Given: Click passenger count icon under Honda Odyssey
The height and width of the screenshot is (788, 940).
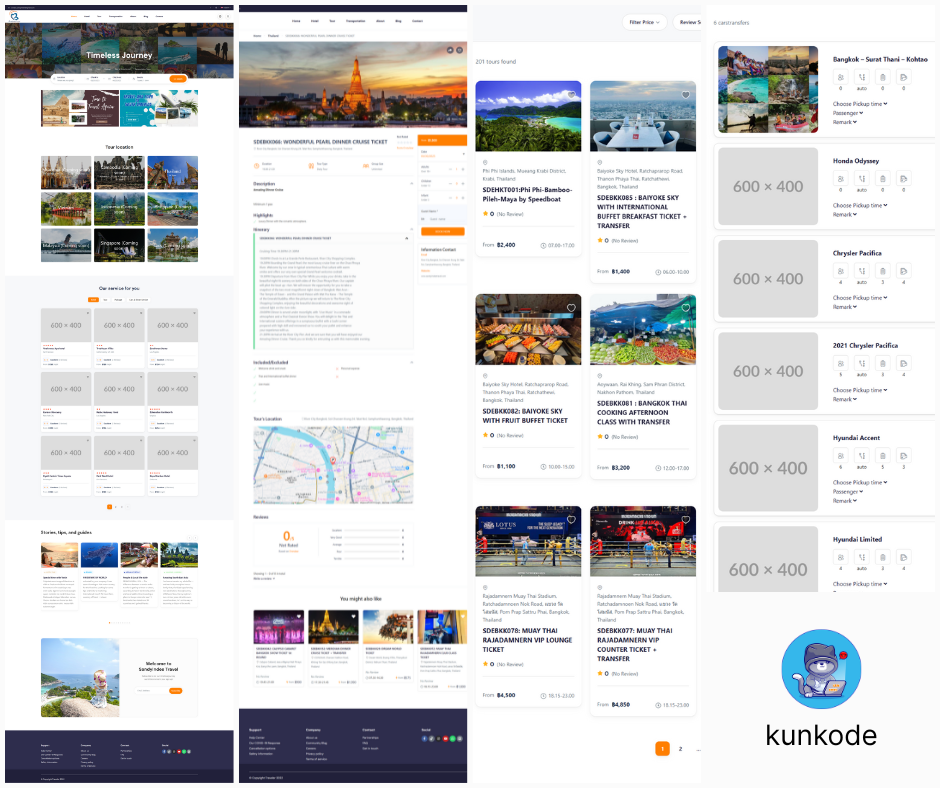Looking at the screenshot, I should [840, 178].
